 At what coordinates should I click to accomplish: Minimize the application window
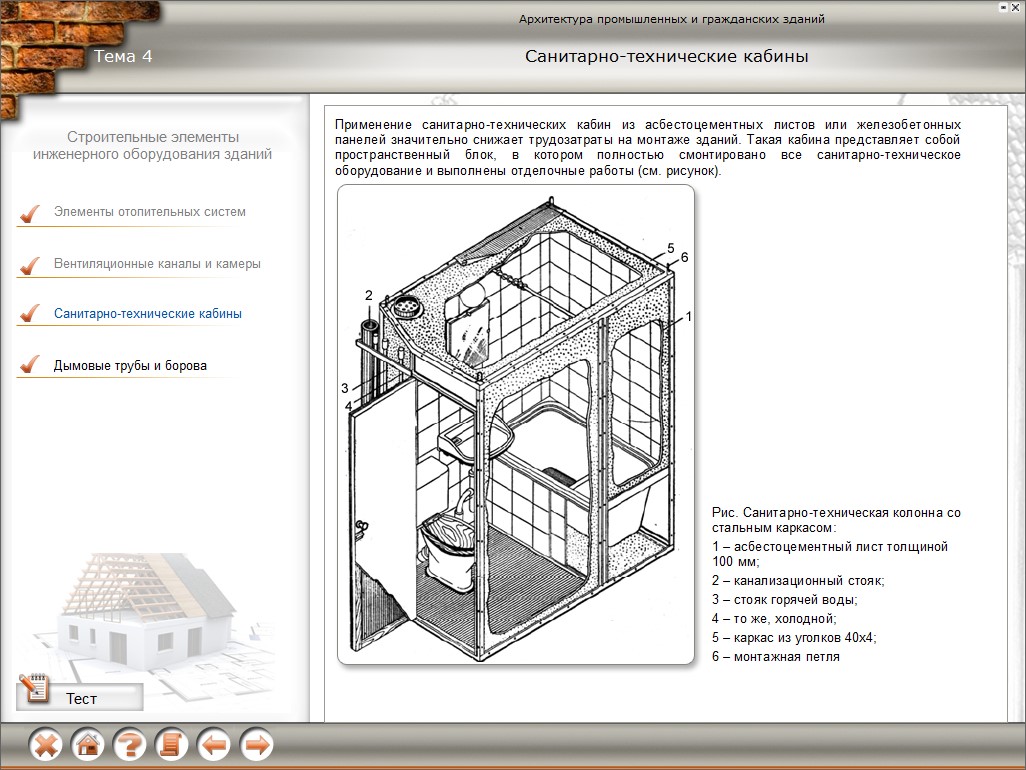(x=1002, y=8)
